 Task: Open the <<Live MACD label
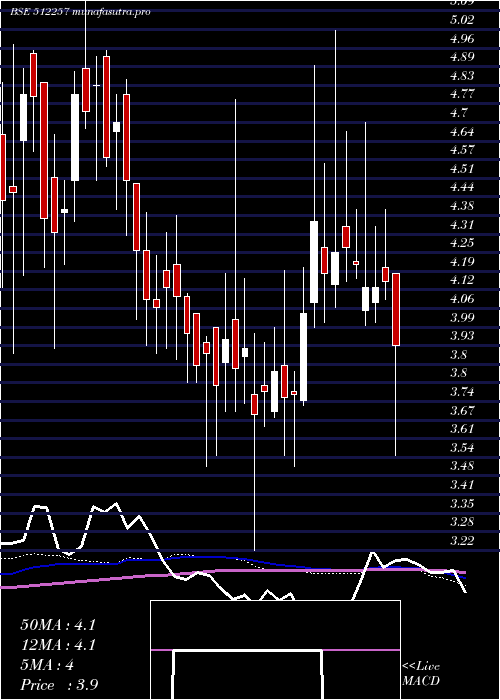(x=421, y=674)
